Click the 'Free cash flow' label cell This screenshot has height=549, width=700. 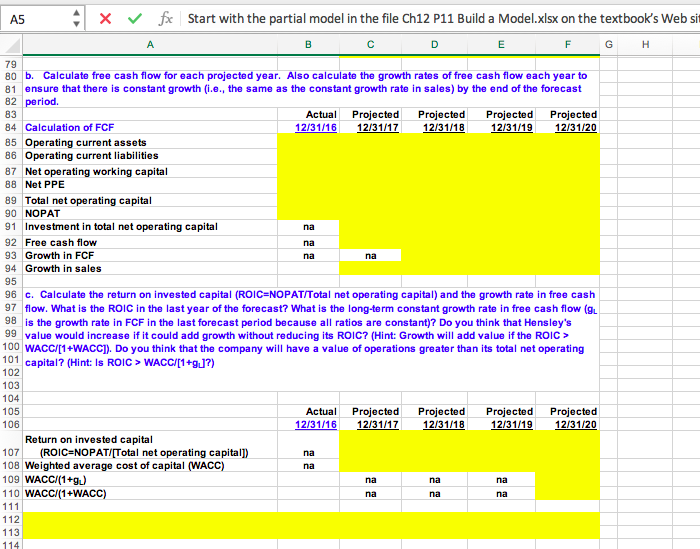[150, 242]
